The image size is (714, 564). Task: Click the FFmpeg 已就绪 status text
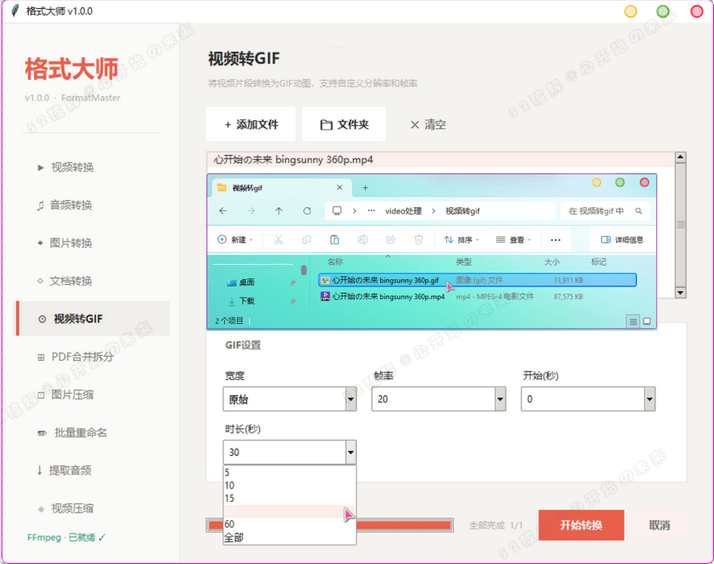(66, 538)
